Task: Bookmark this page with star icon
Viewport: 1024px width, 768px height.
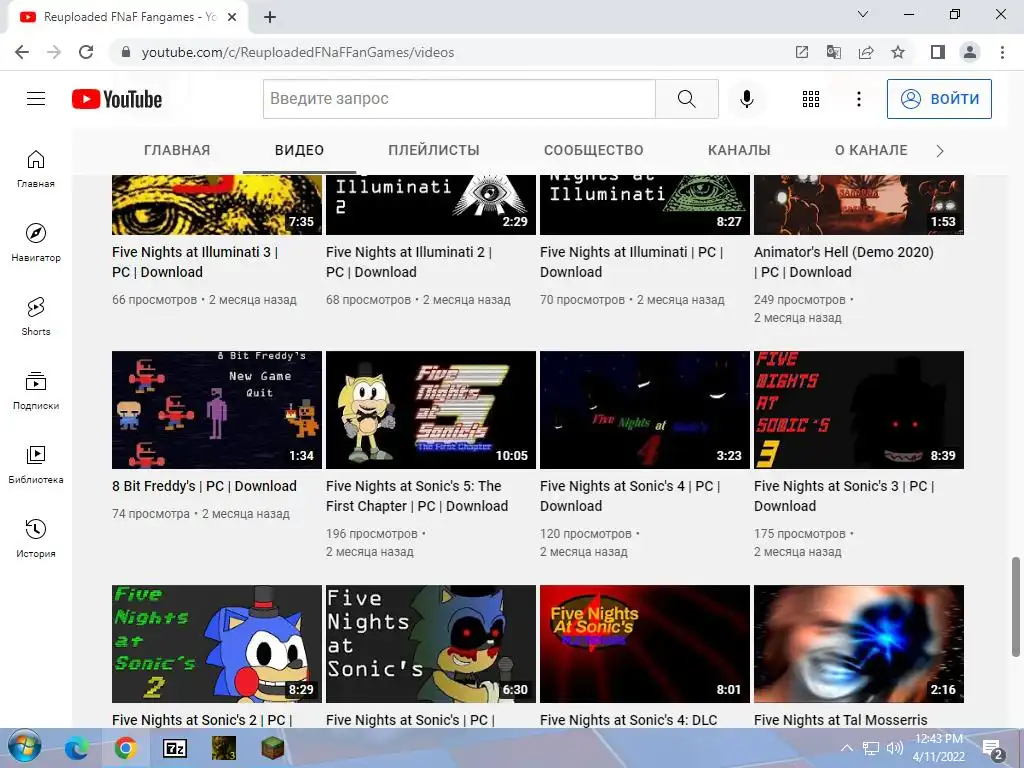Action: 898,52
